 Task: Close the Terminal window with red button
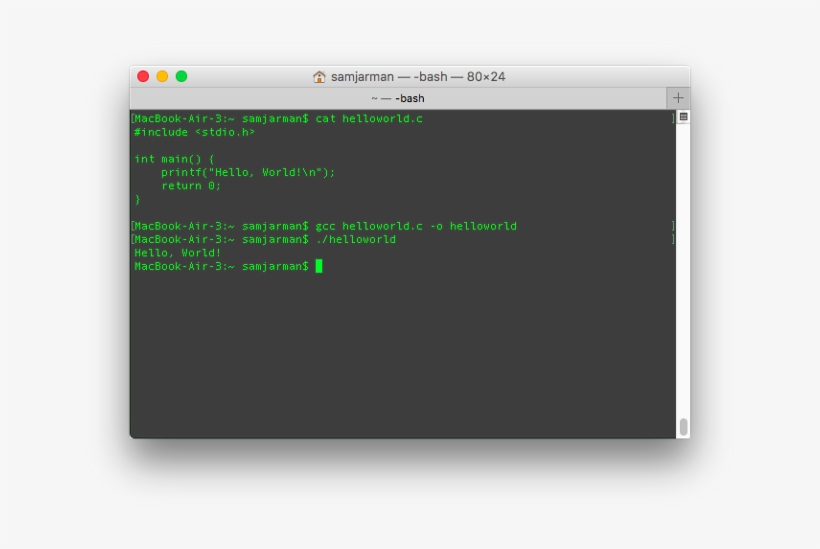(x=143, y=76)
